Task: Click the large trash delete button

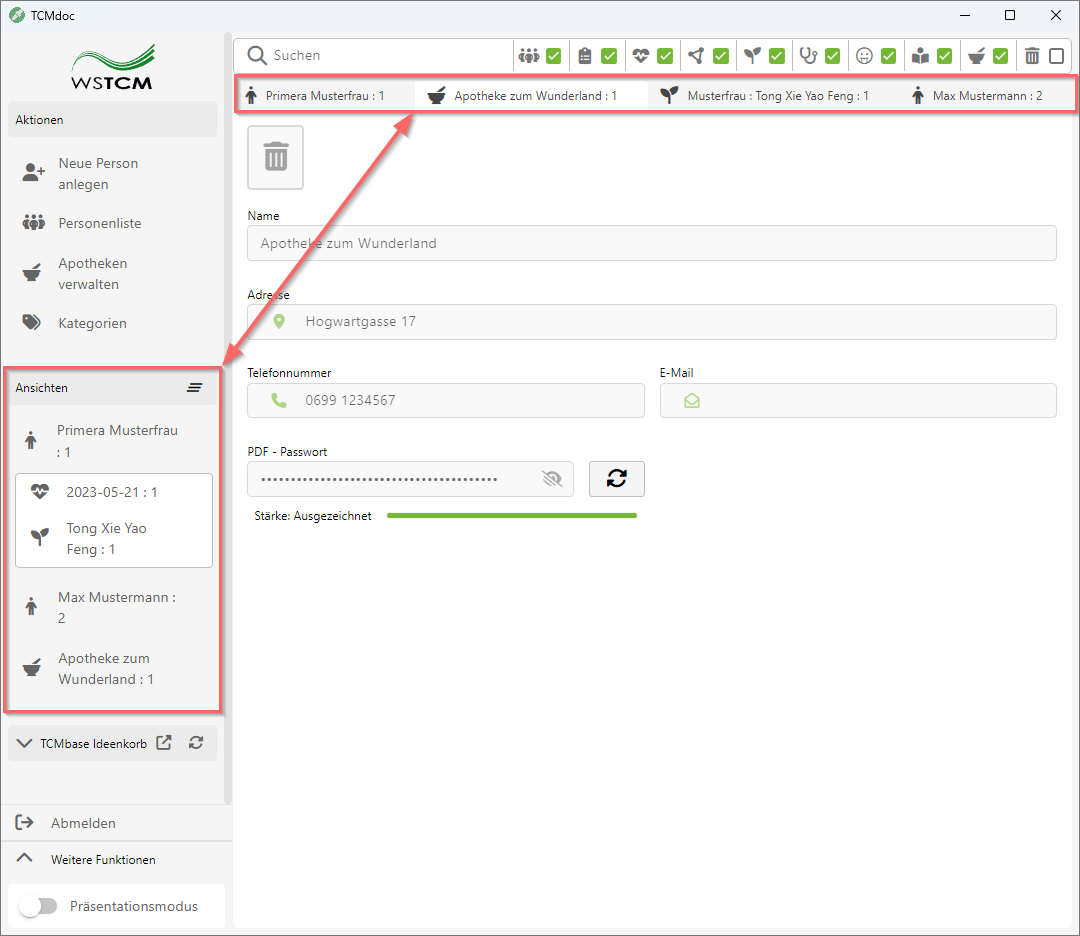Action: pyautogui.click(x=275, y=157)
